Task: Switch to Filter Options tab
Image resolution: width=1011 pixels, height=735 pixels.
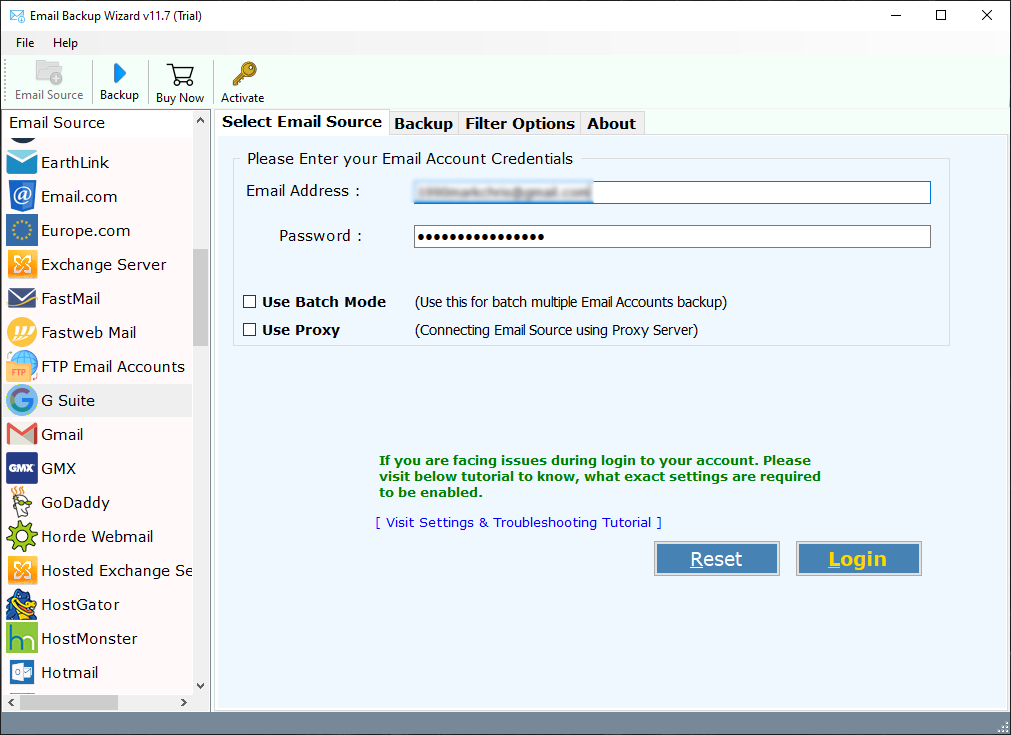Action: coord(520,123)
